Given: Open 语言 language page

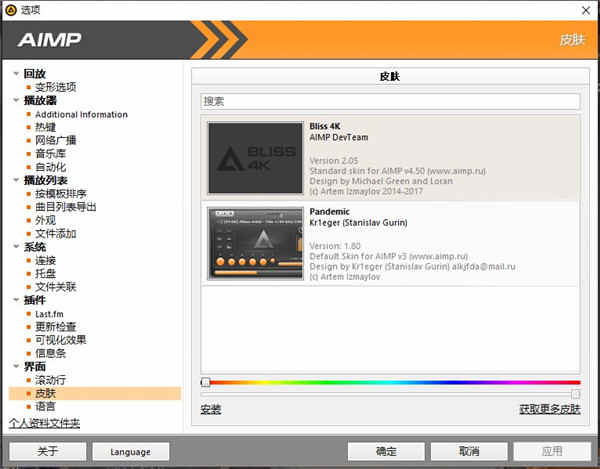Looking at the screenshot, I should 46,406.
